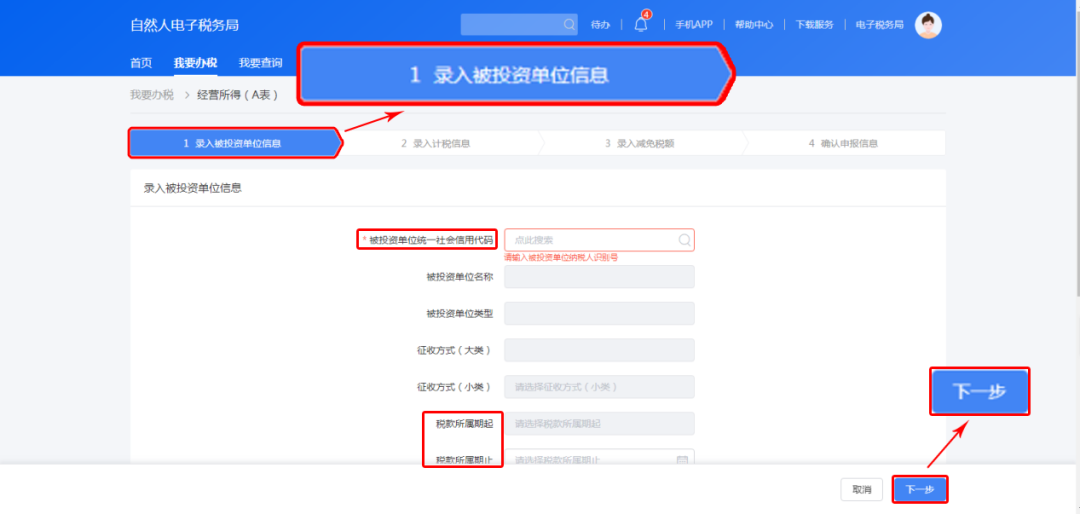Select step 2 录入计税信息
This screenshot has height=514, width=1080.
(x=435, y=143)
